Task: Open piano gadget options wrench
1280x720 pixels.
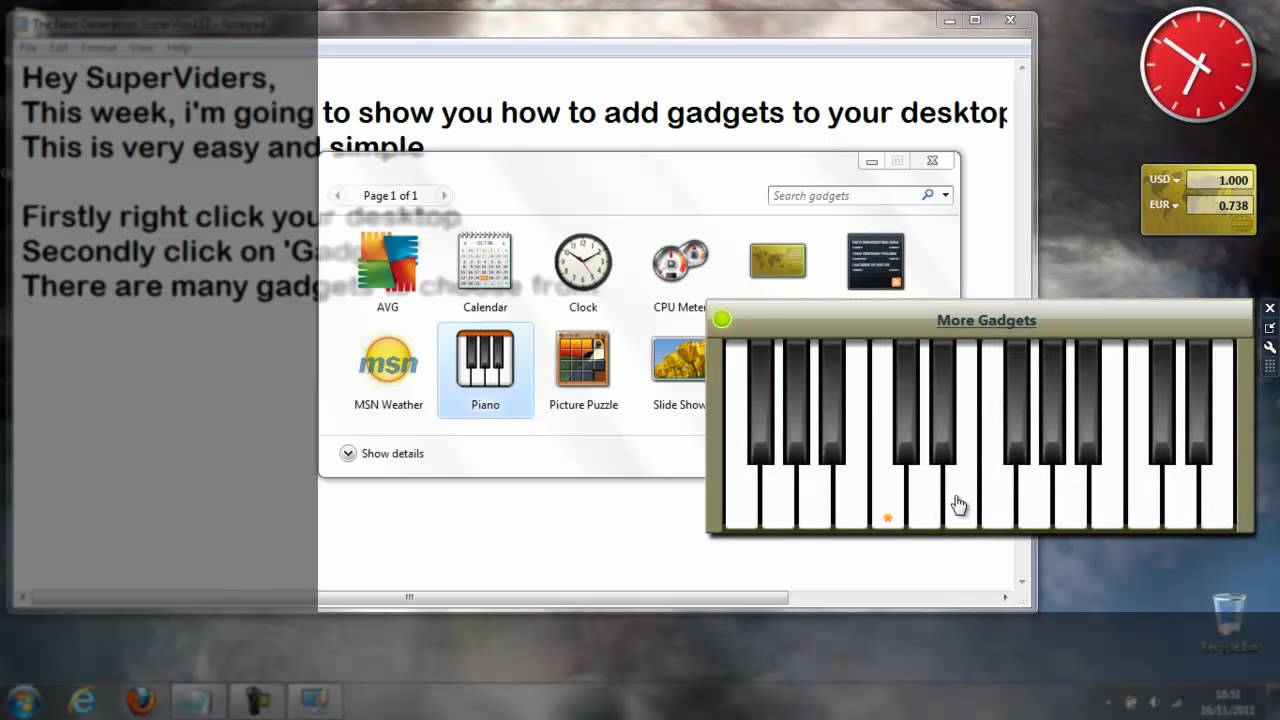Action: (x=1270, y=348)
